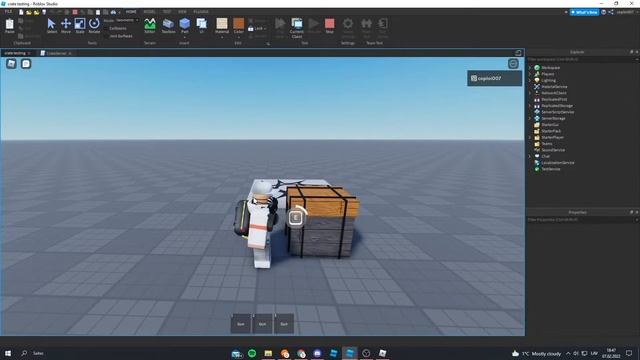Click the share icon near username
The height and width of the screenshot is (360, 640).
click(611, 12)
